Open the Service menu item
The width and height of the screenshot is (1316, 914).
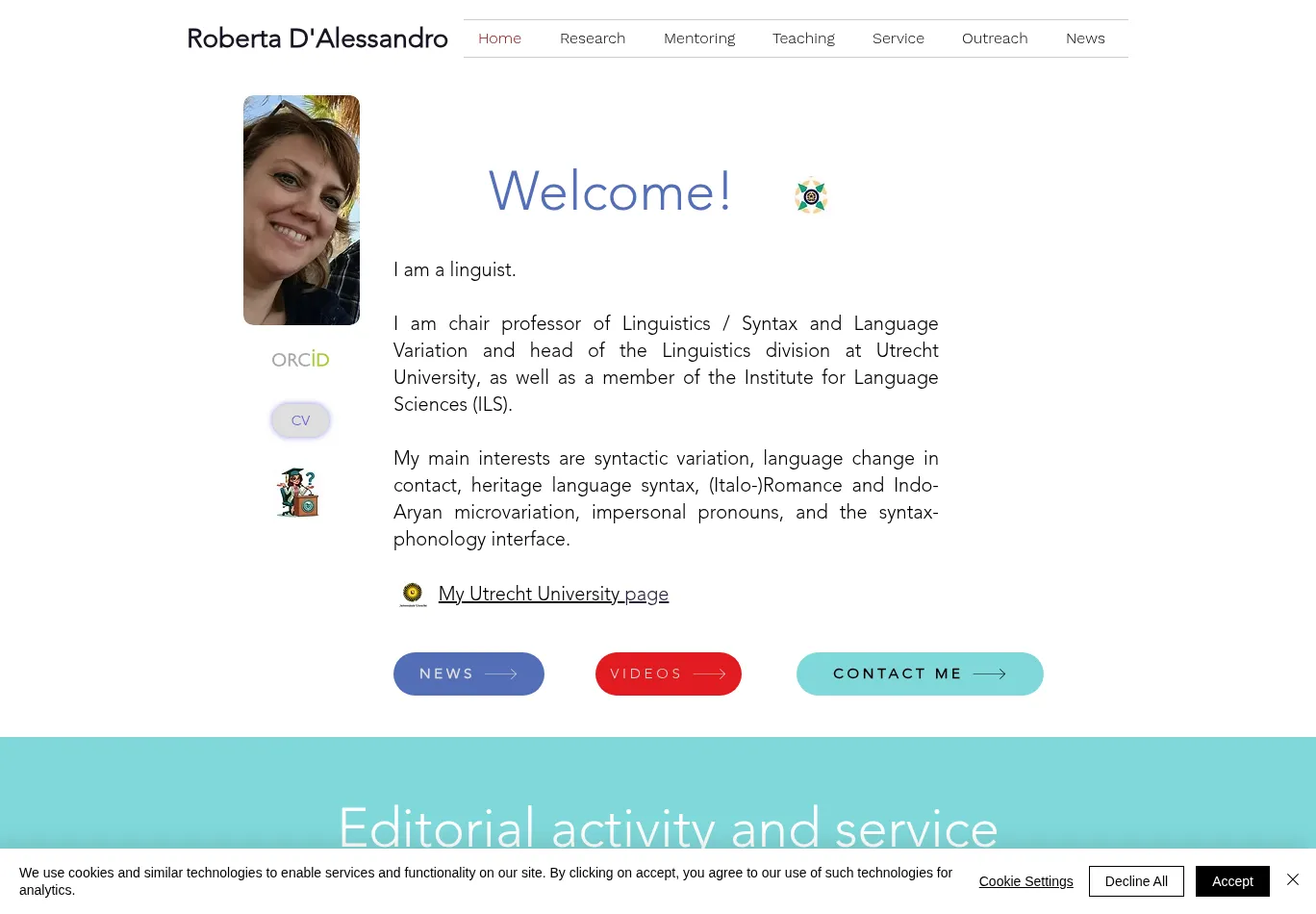coord(898,38)
